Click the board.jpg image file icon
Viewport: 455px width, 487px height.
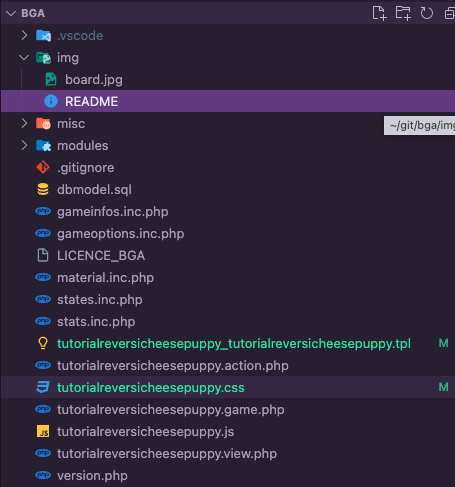(x=51, y=79)
